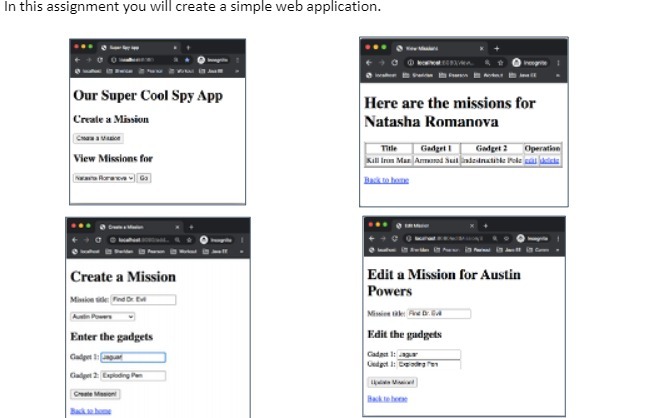The width and height of the screenshot is (653, 418).
Task: Reload page in Create a Mission browser
Action: point(98,240)
